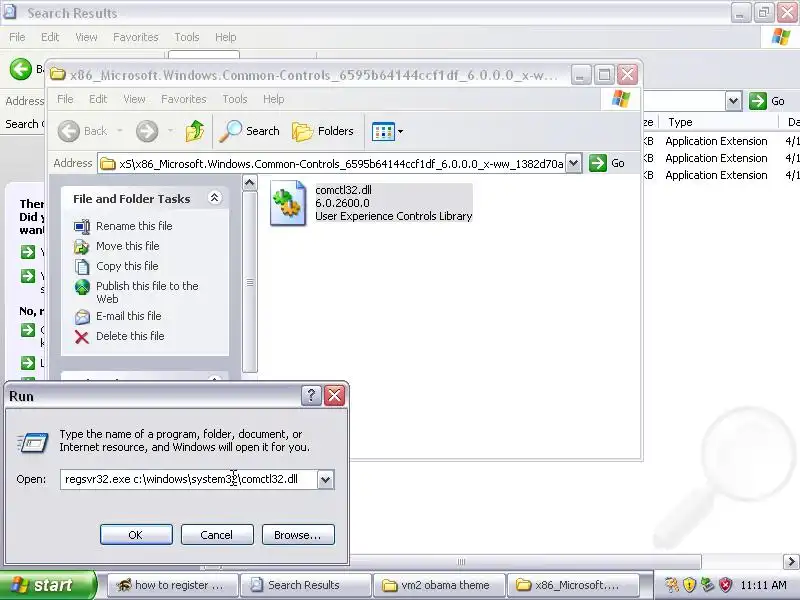This screenshot has height=600, width=800.
Task: Click the Back arrow in the front folder window
Action: click(68, 131)
